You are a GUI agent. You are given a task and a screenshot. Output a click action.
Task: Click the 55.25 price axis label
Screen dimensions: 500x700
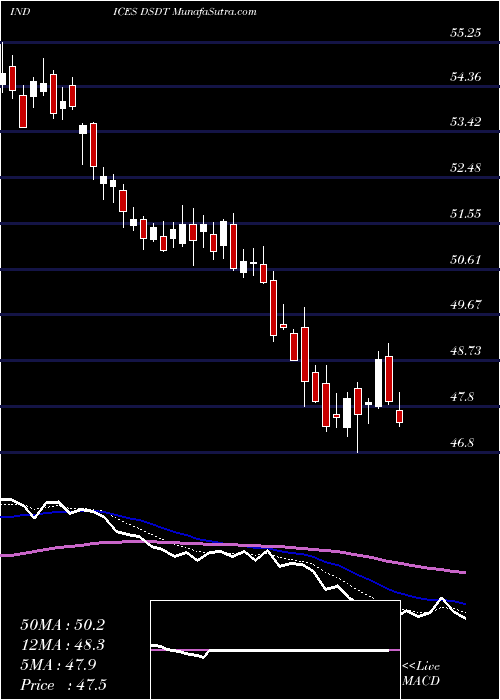(466, 33)
